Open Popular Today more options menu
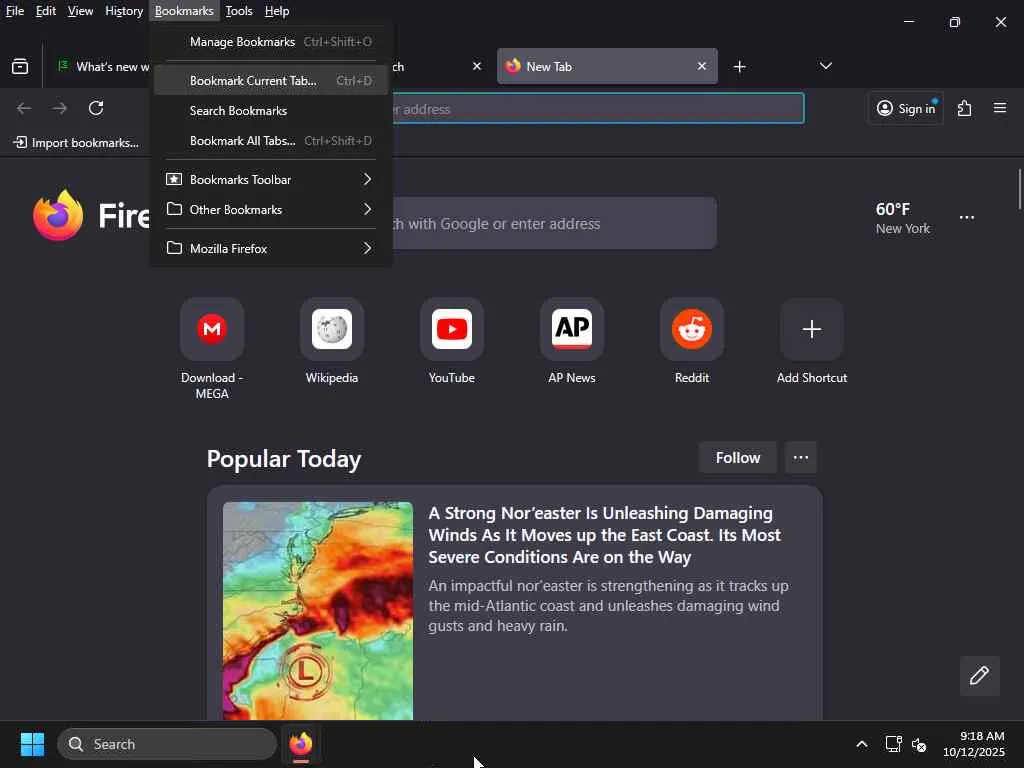This screenshot has width=1024, height=768. tap(801, 458)
